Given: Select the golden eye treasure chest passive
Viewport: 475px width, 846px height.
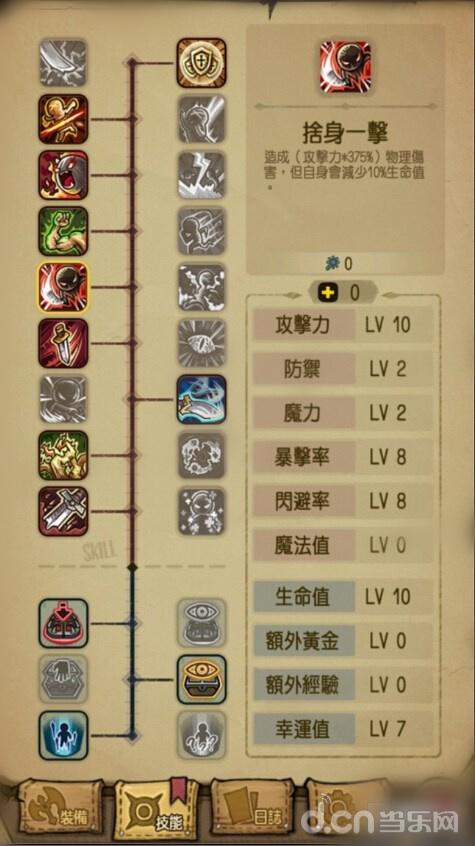Looking at the screenshot, I should (x=201, y=679).
